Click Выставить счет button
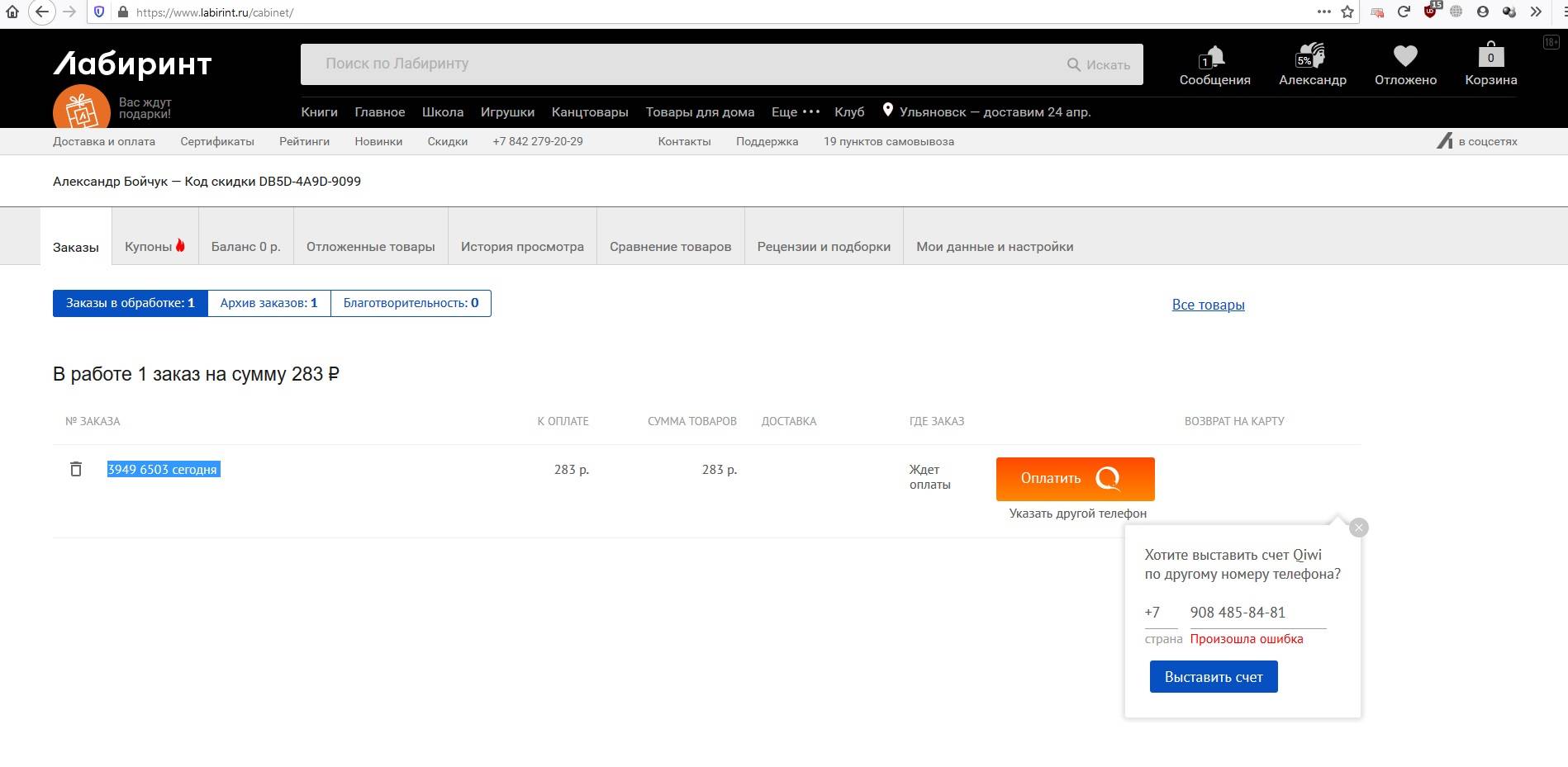The width and height of the screenshot is (1568, 767). tap(1214, 677)
